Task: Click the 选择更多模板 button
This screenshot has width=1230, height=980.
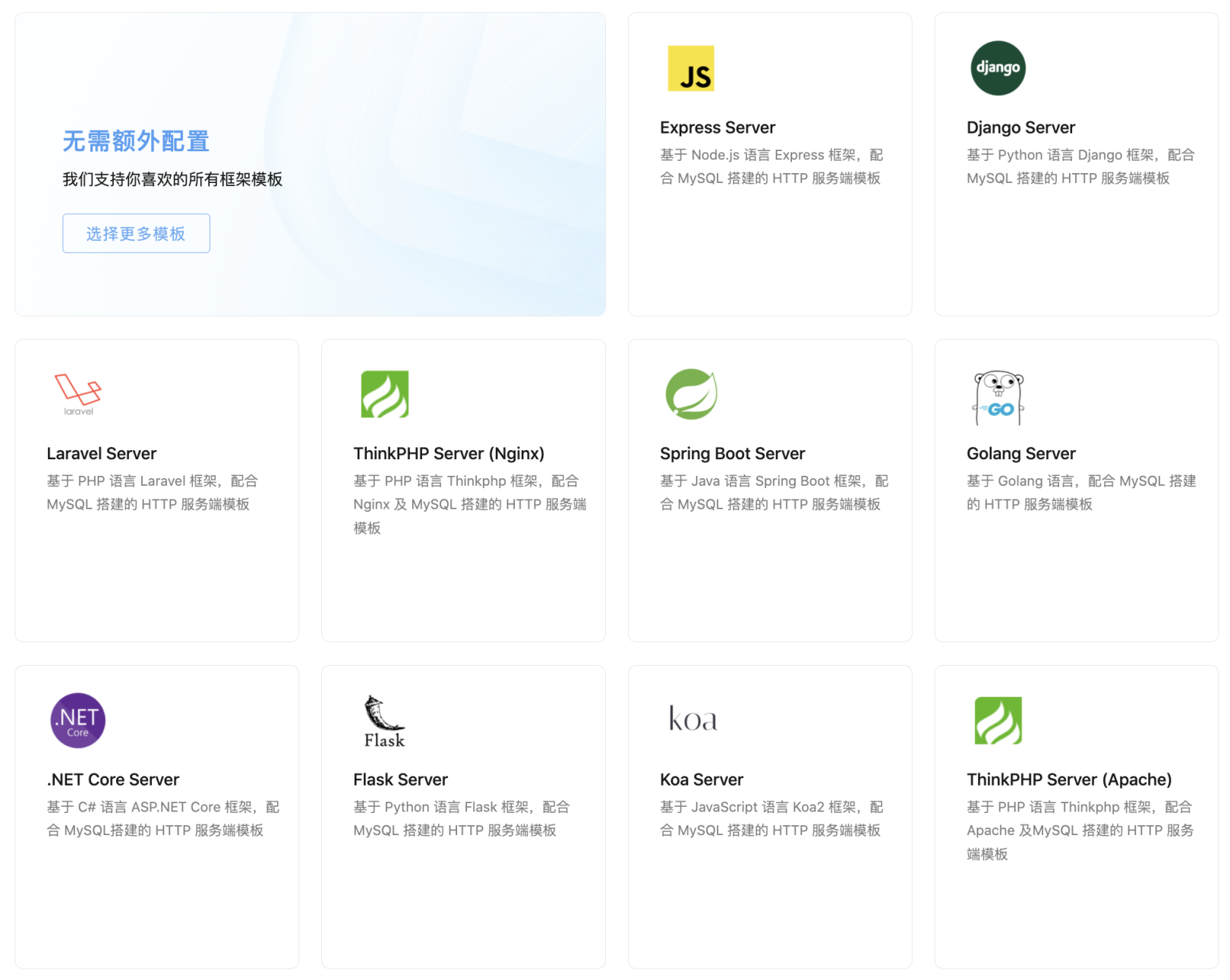Action: tap(136, 233)
